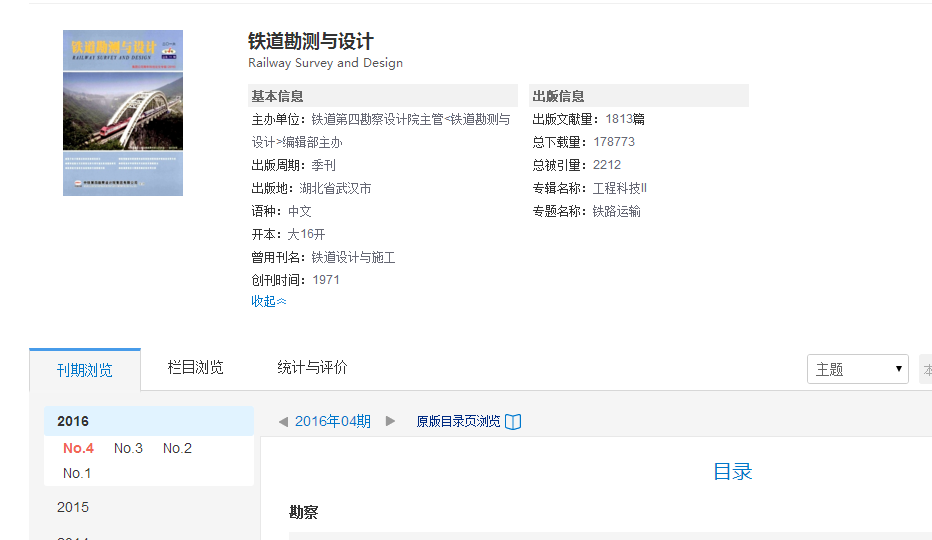932x540 pixels.
Task: Click 创刊时间 value 1971
Action: pyautogui.click(x=326, y=280)
